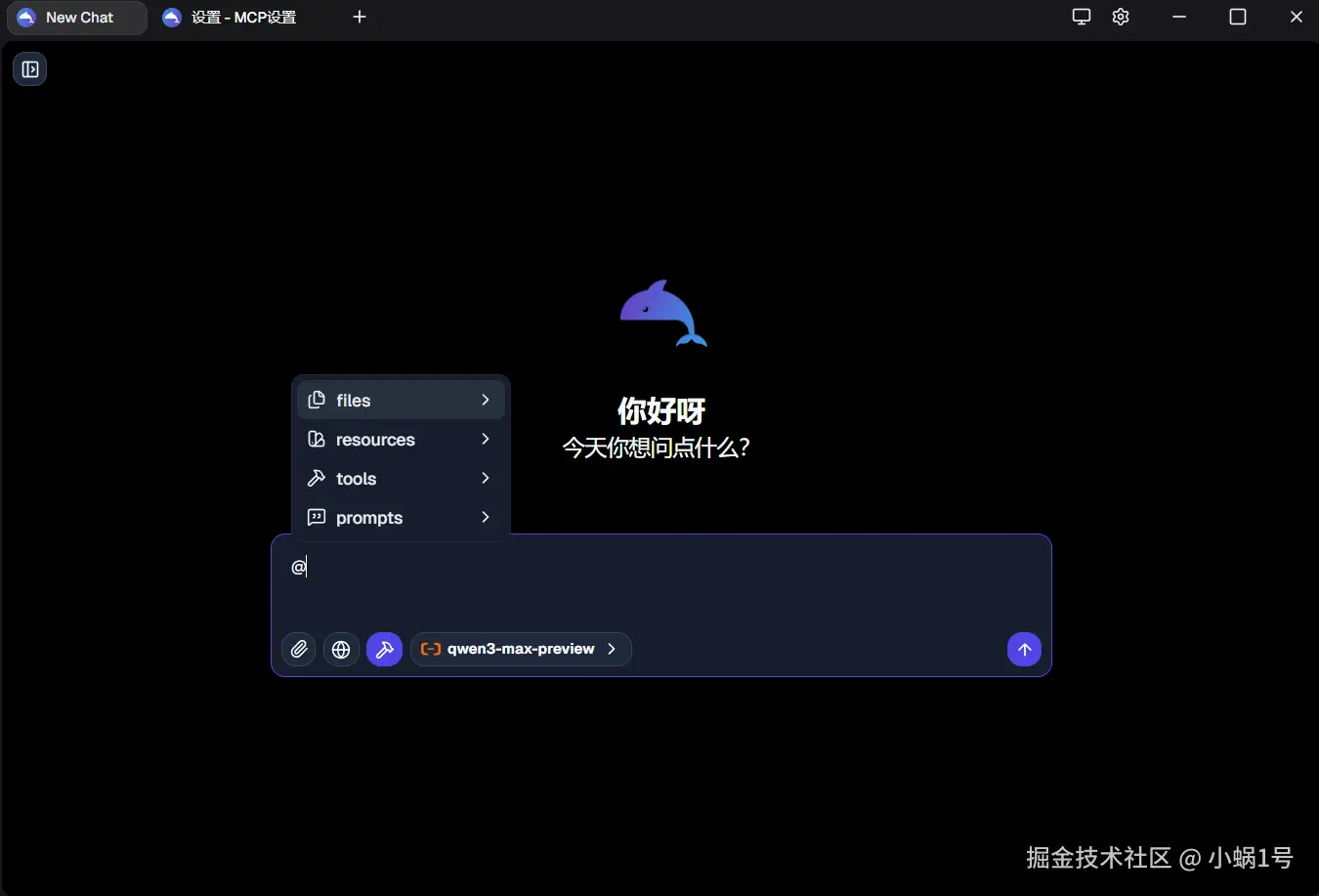Open the 设置 - MCP设置 tab
The width and height of the screenshot is (1319, 896).
click(x=230, y=17)
